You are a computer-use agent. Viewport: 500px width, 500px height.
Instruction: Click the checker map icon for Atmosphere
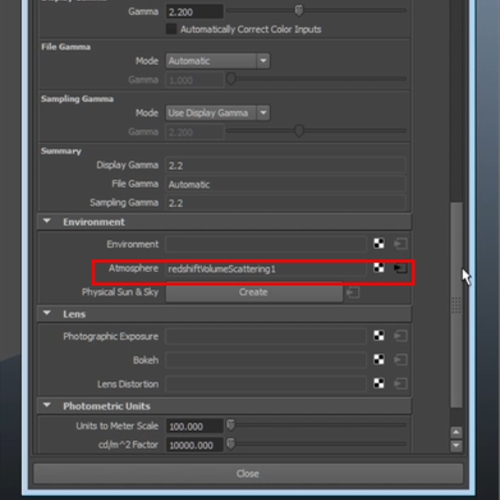pos(379,267)
